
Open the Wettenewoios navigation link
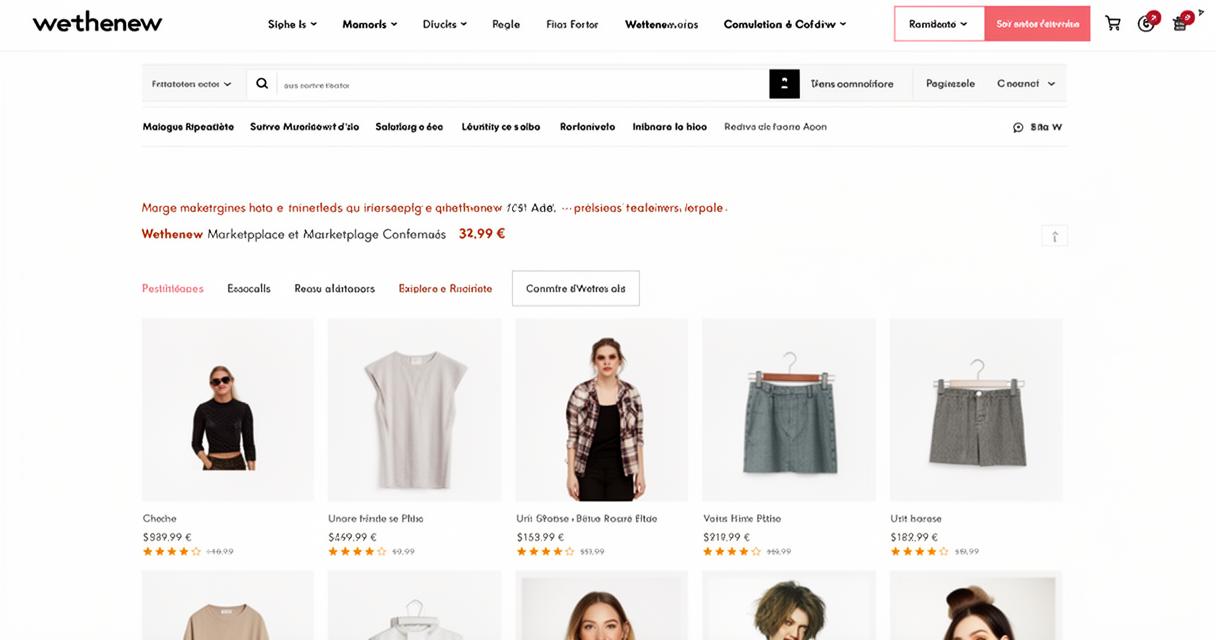click(661, 24)
